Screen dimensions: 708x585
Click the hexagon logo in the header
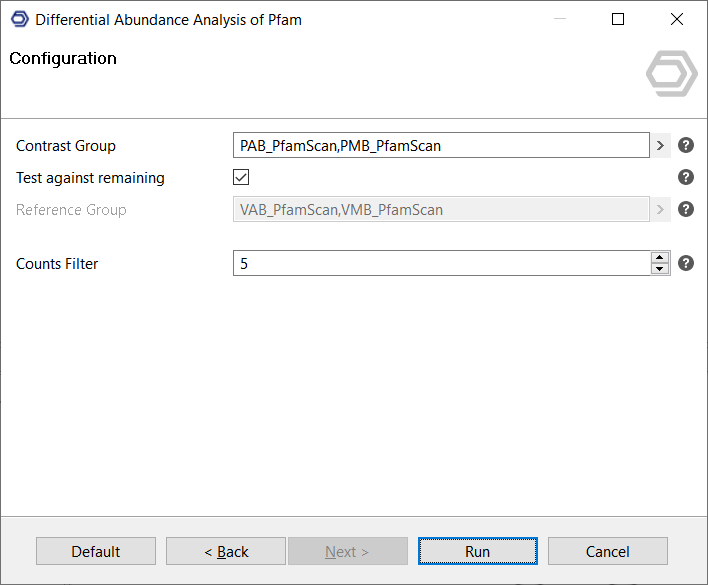pyautogui.click(x=671, y=74)
